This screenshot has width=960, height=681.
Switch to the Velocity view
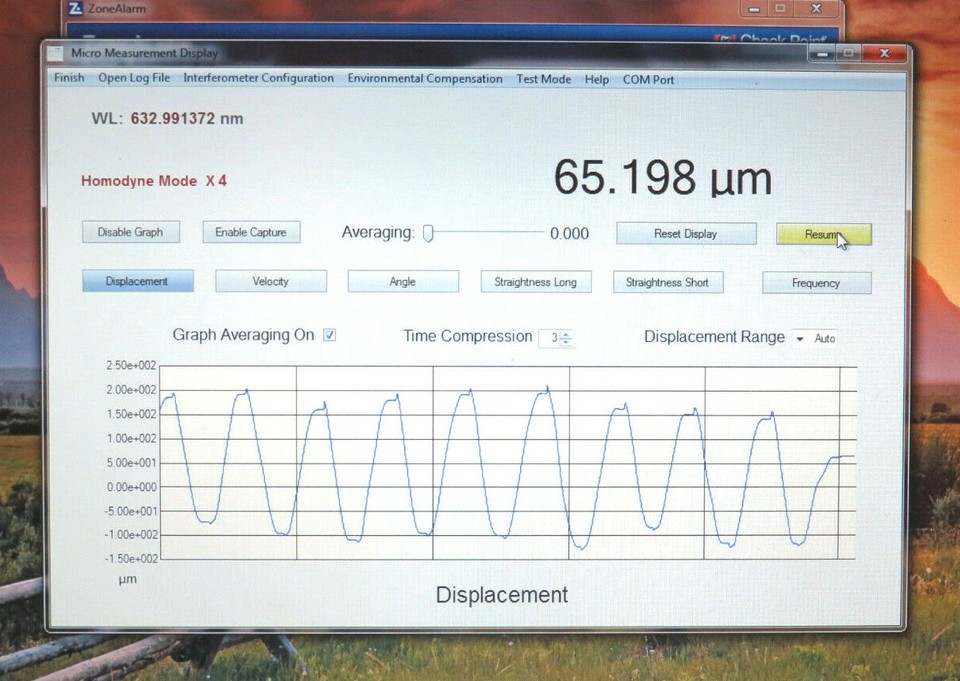click(270, 281)
